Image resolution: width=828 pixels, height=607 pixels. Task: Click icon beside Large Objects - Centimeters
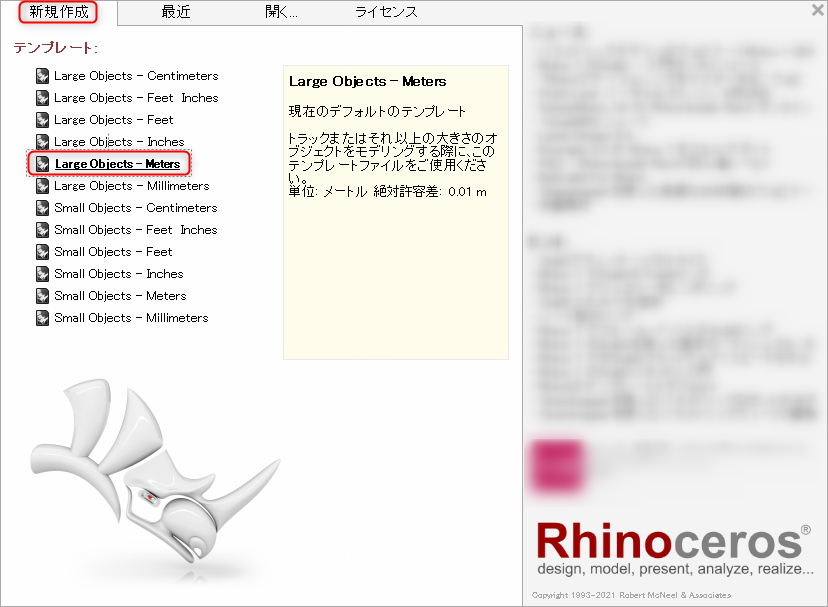43,76
